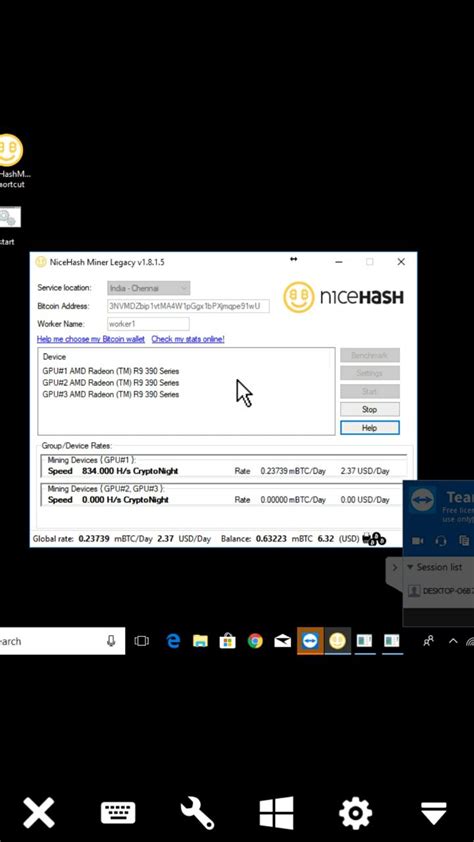Click the Settings button in NiceHash
Screen dimensions: 474x842
370,373
